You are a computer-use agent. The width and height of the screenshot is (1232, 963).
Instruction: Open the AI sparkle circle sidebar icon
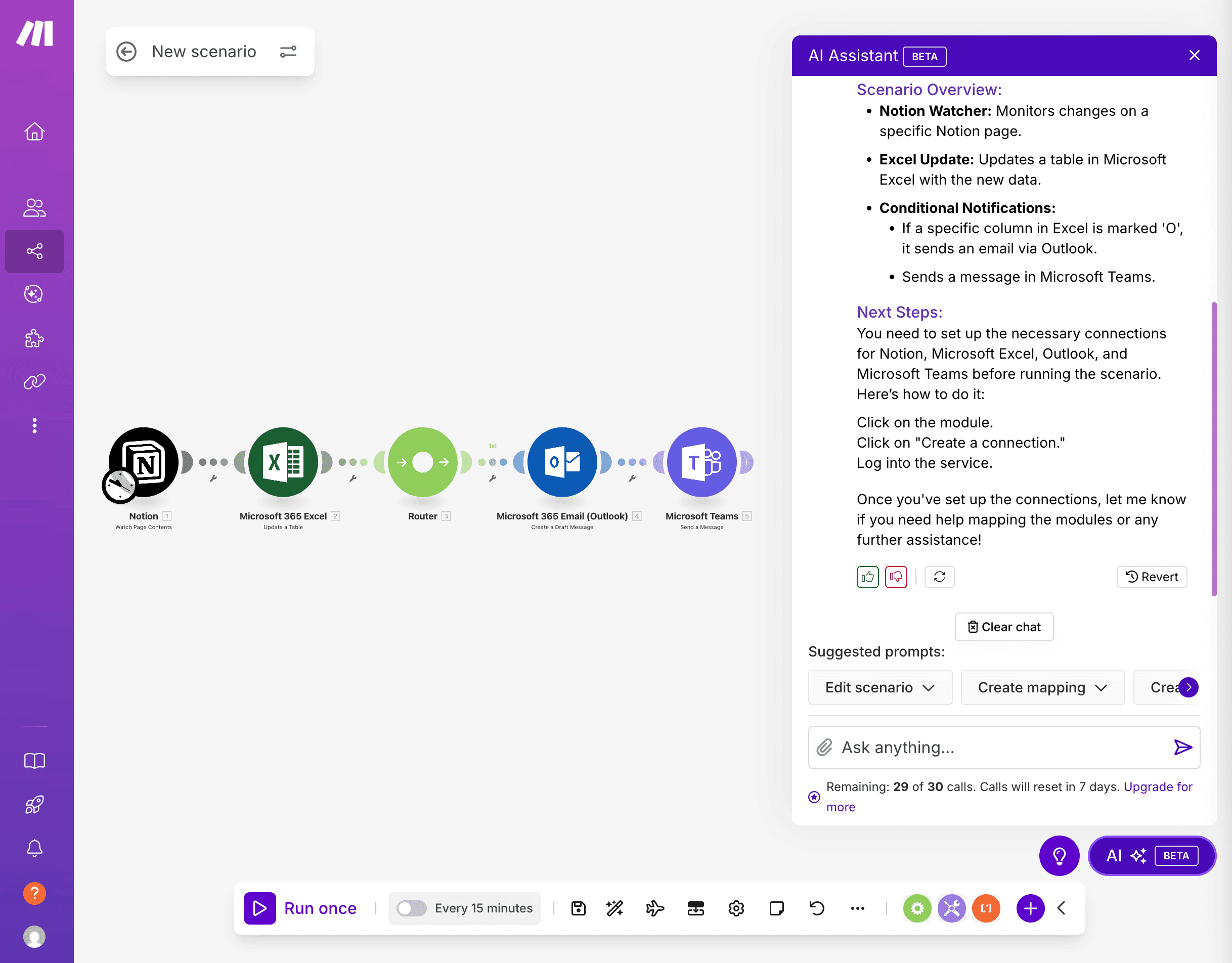(x=34, y=294)
